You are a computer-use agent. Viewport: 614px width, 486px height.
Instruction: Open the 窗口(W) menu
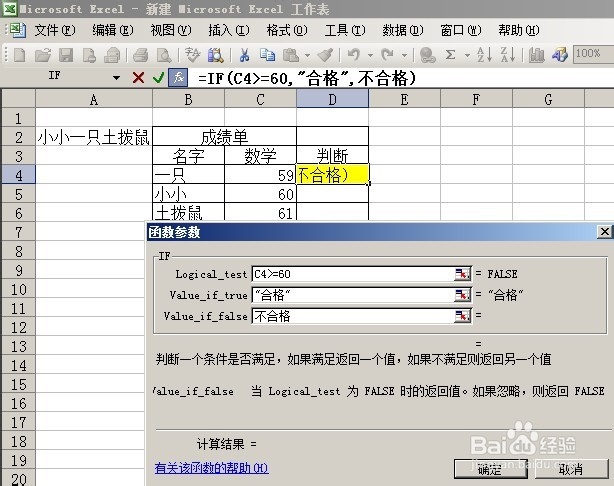tap(460, 31)
